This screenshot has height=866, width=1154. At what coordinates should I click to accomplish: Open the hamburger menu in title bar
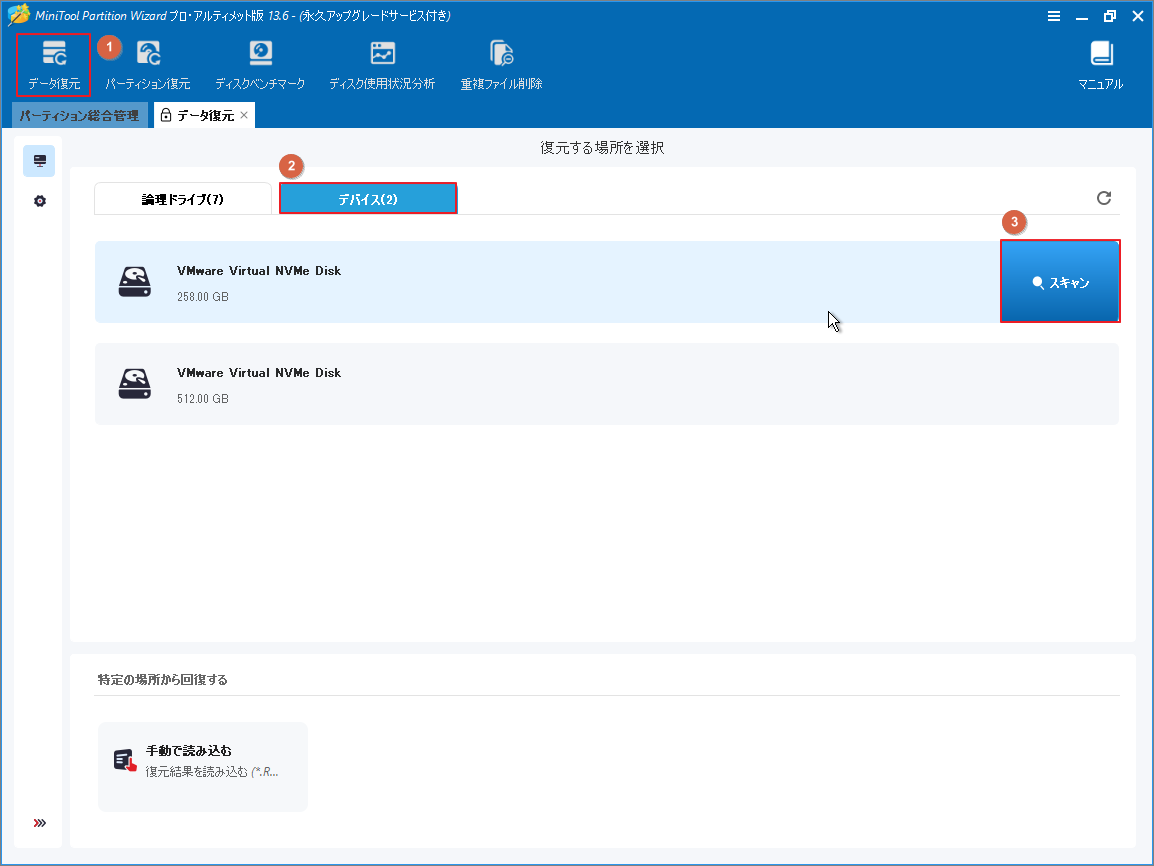click(1054, 16)
